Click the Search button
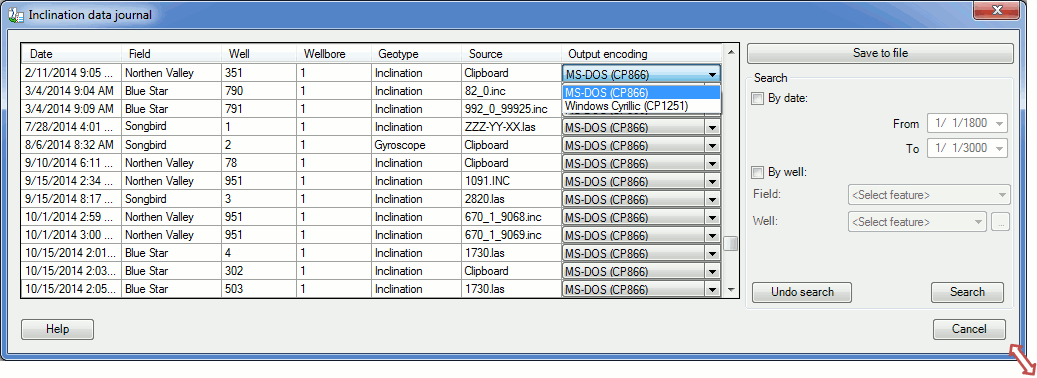This screenshot has width=1037, height=378. pos(967,292)
